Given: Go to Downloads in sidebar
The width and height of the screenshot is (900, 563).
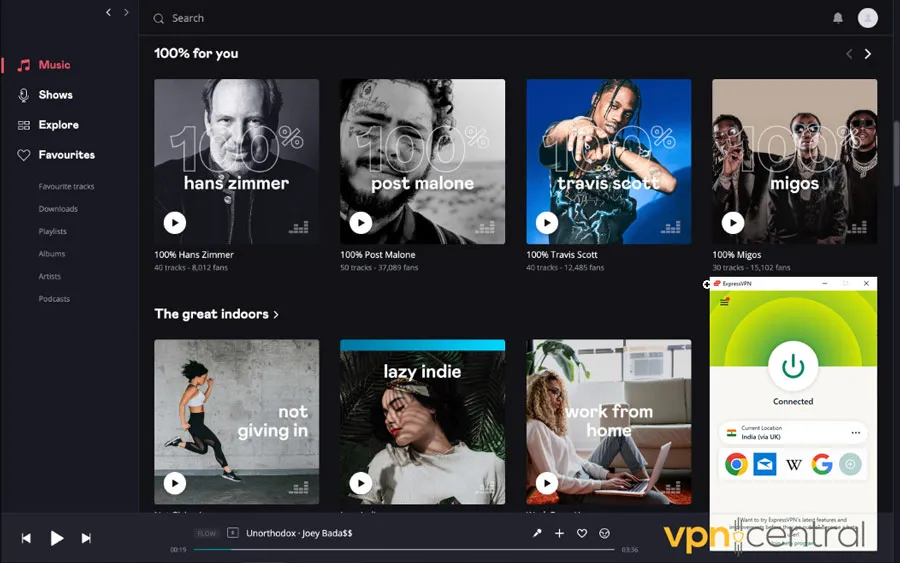Looking at the screenshot, I should [58, 209].
